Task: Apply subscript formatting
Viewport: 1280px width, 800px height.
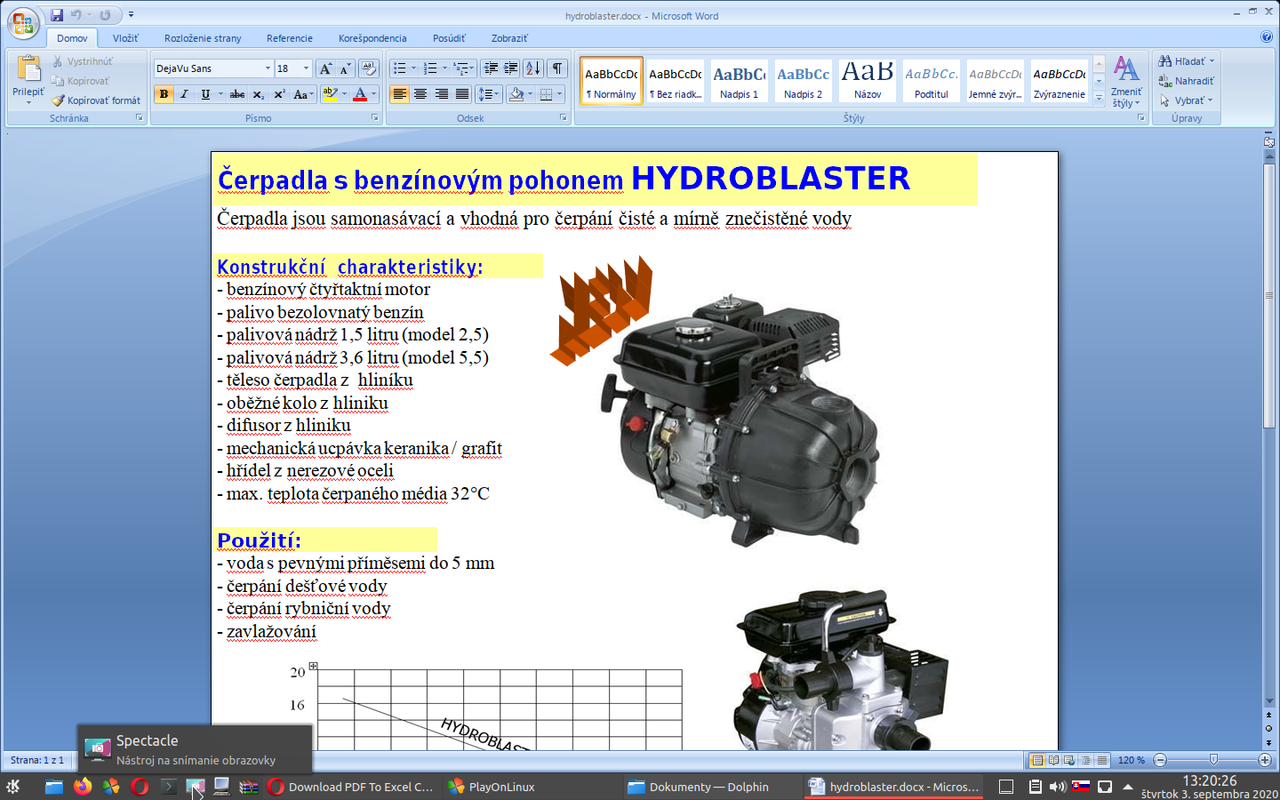Action: 258,95
